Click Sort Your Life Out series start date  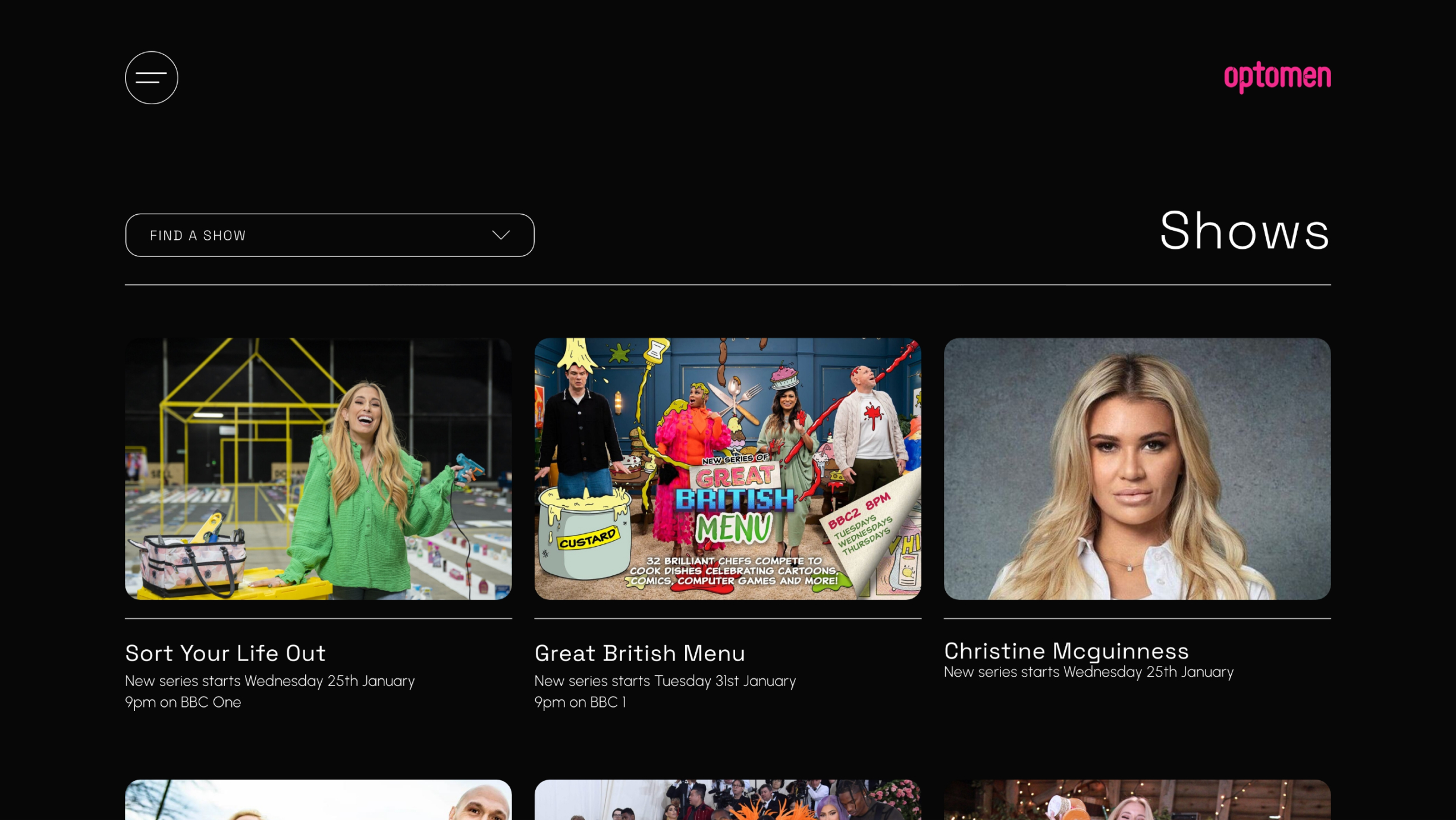coord(269,681)
